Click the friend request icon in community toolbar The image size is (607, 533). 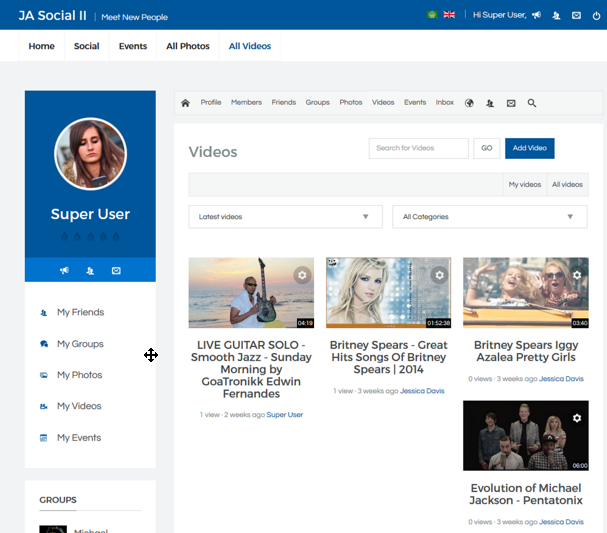[490, 103]
